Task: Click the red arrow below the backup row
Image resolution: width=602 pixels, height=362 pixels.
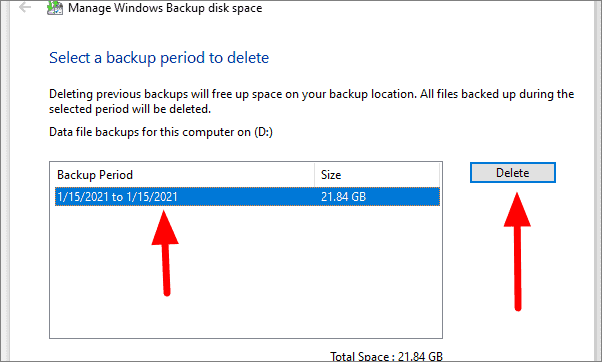Action: 165,253
